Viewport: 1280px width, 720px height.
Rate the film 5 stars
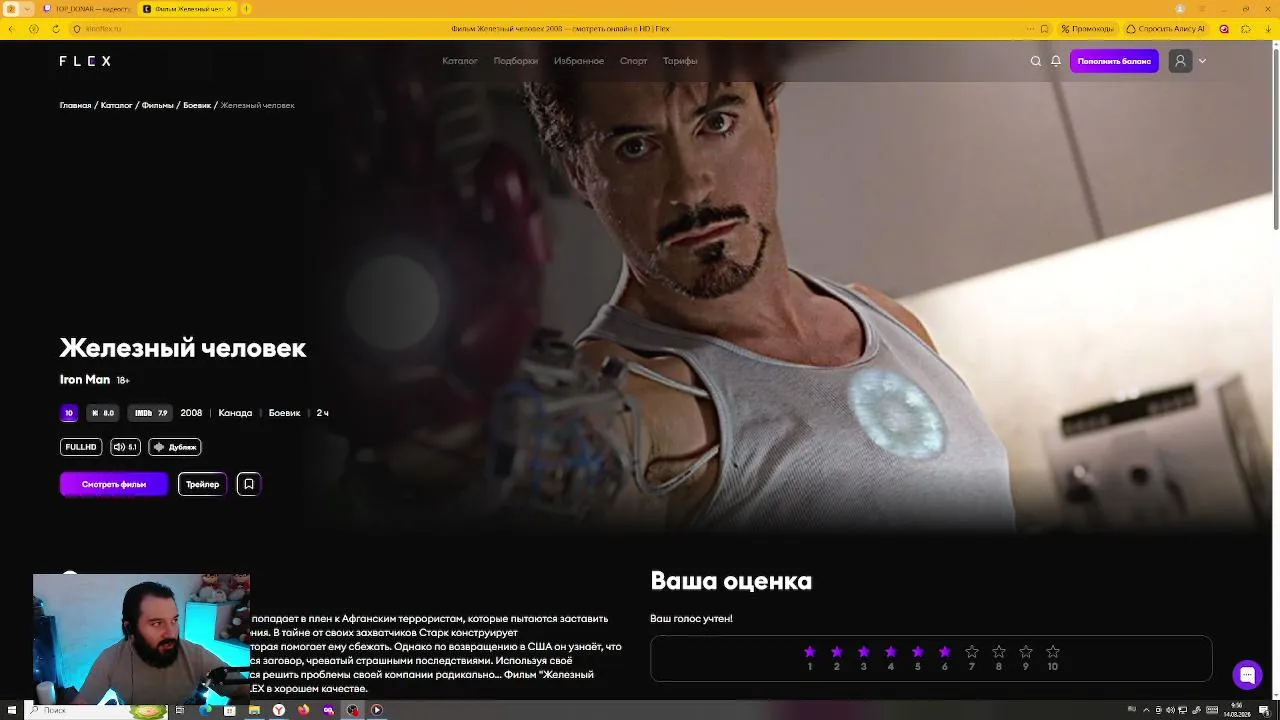pyautogui.click(x=918, y=652)
